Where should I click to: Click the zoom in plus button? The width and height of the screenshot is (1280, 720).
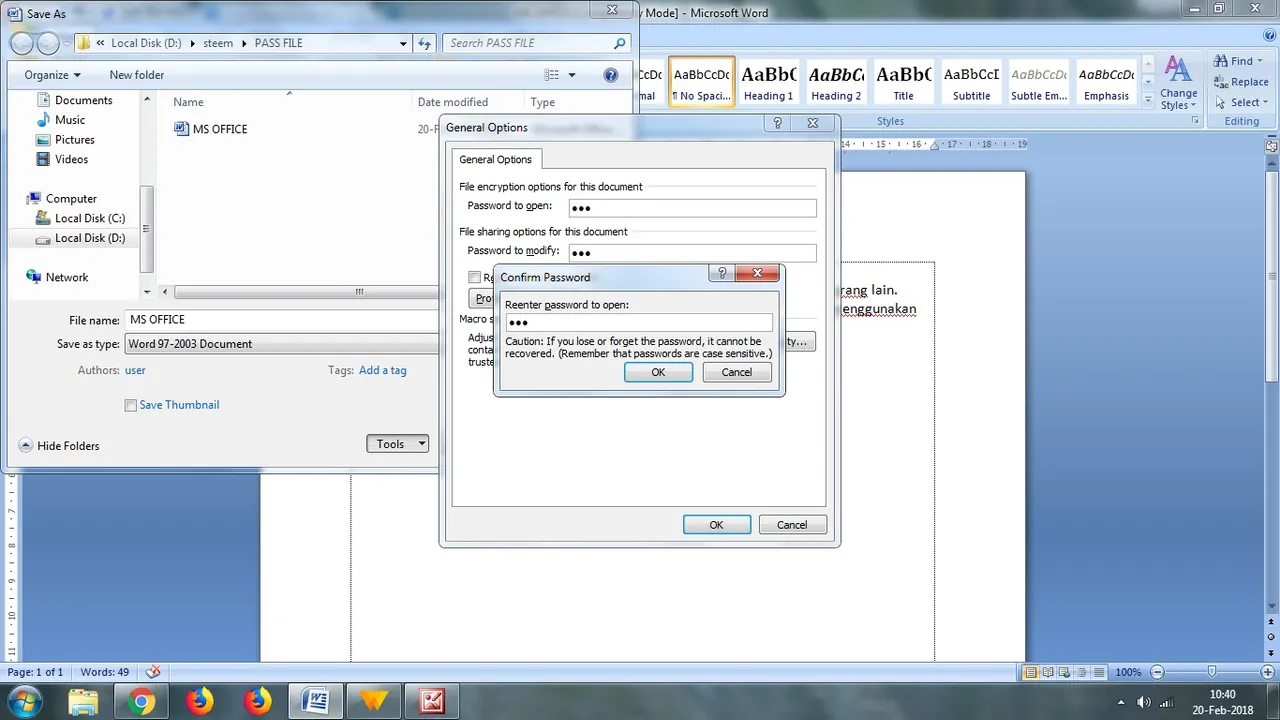(x=1270, y=672)
